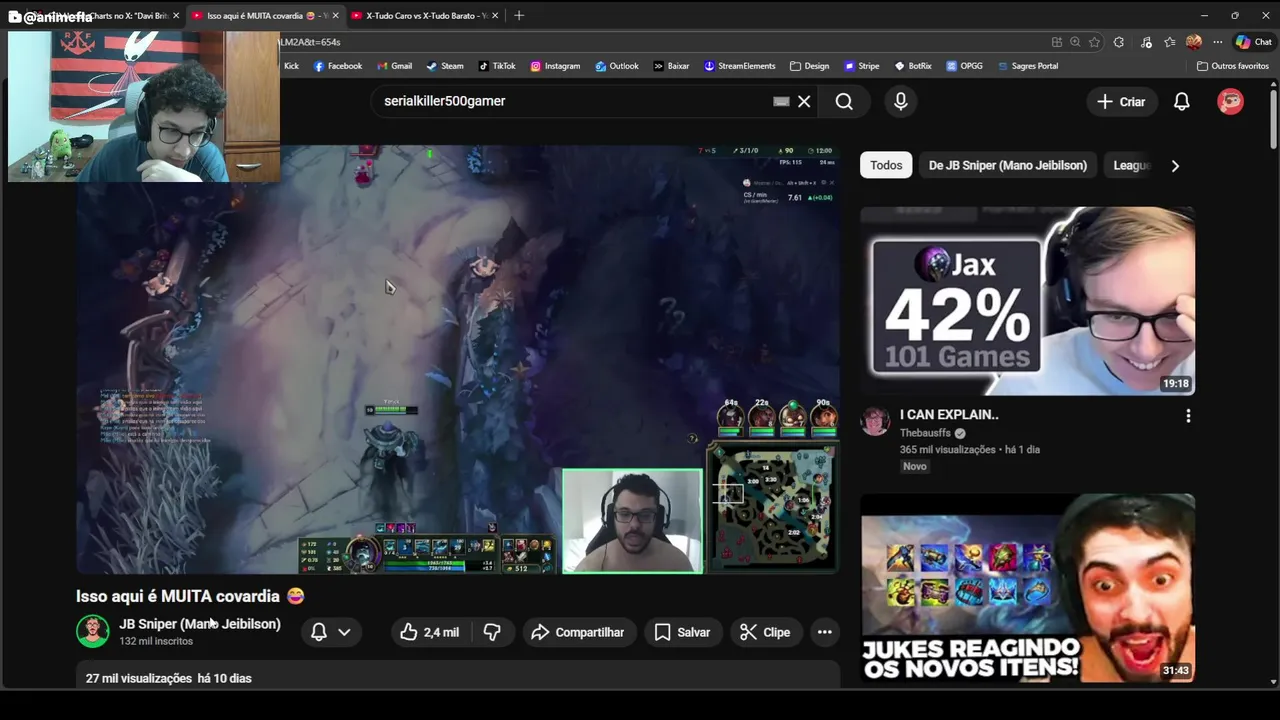
Task: Click '365 mil visualizações' metadata text
Action: click(947, 450)
